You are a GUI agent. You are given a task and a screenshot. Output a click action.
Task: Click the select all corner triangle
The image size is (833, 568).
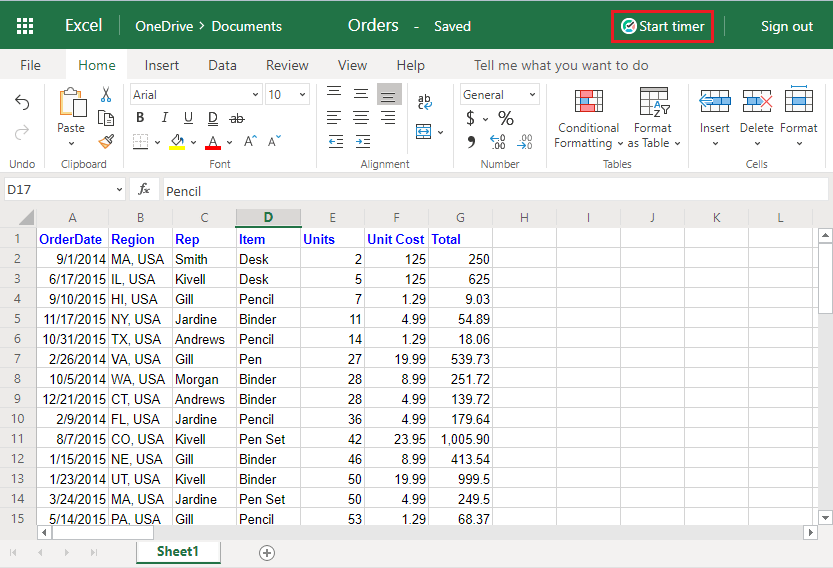coord(25,217)
